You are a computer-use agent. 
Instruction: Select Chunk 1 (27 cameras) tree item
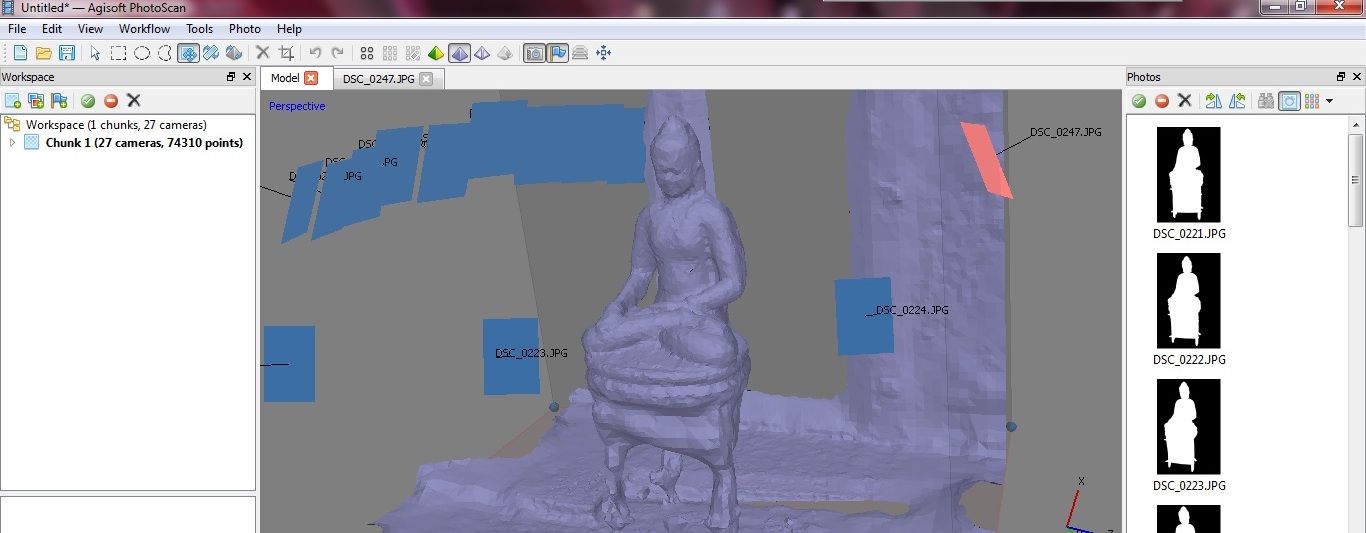coord(144,143)
